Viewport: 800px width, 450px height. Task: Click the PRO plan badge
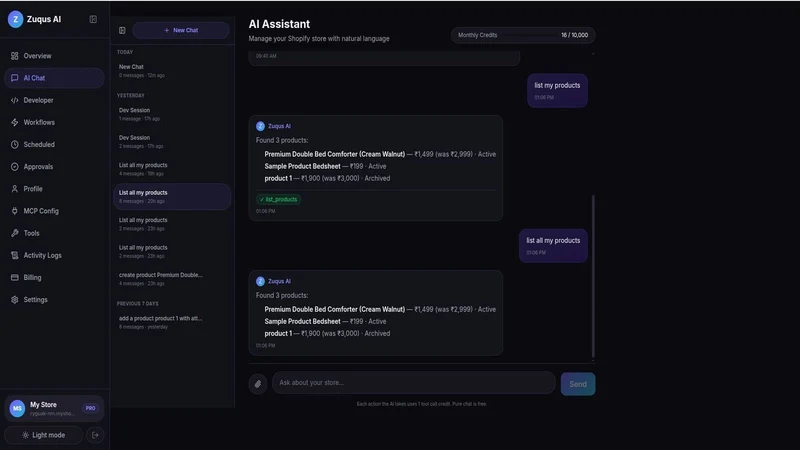tap(90, 408)
